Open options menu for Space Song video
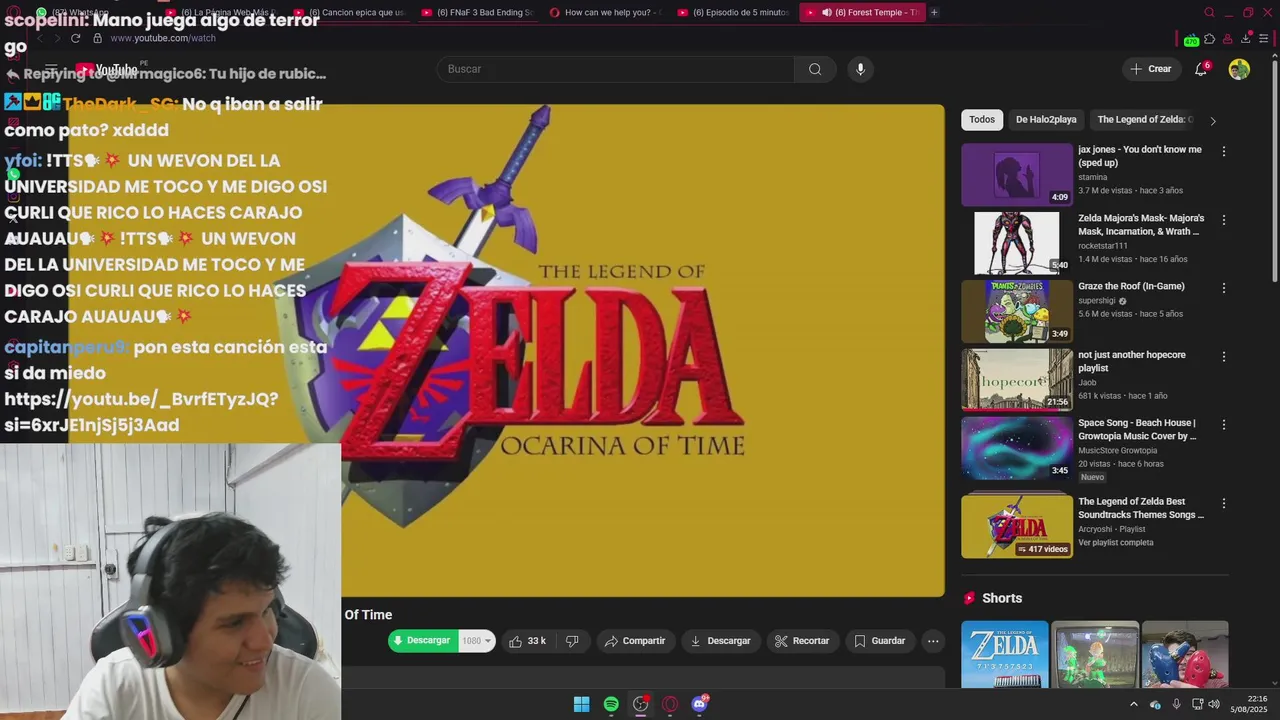 pyautogui.click(x=1223, y=424)
